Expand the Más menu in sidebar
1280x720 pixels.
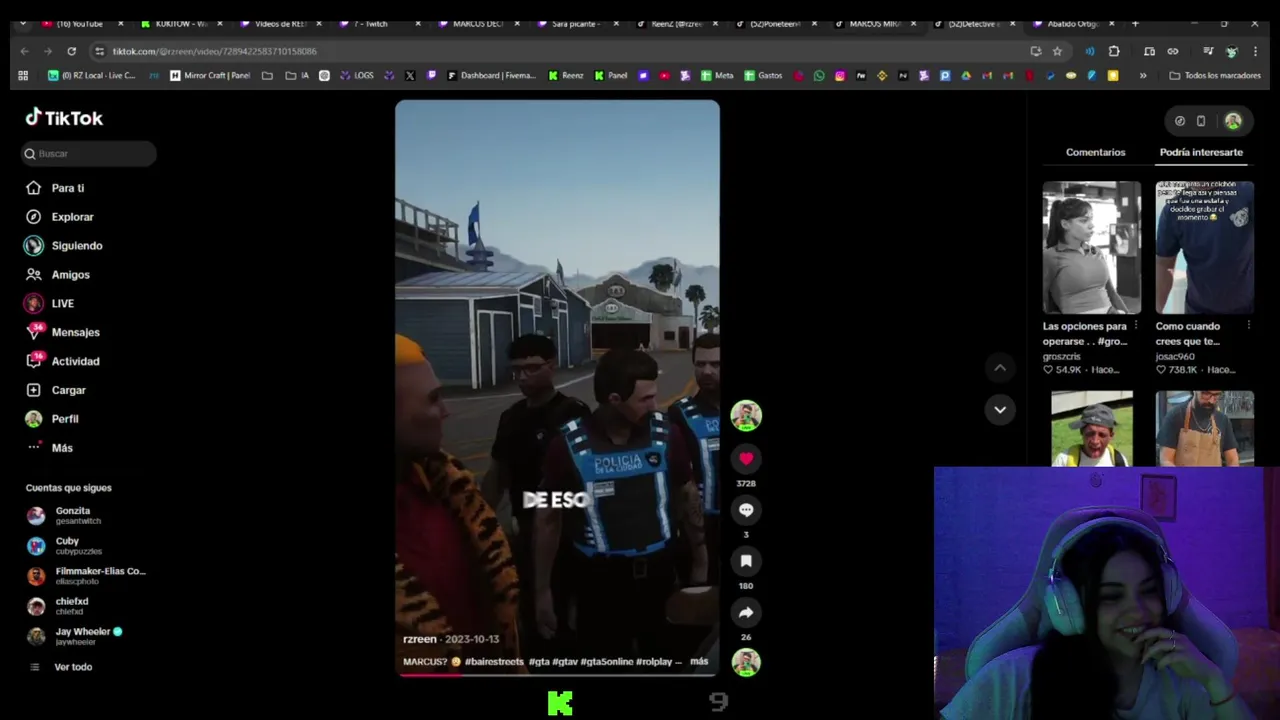50,448
